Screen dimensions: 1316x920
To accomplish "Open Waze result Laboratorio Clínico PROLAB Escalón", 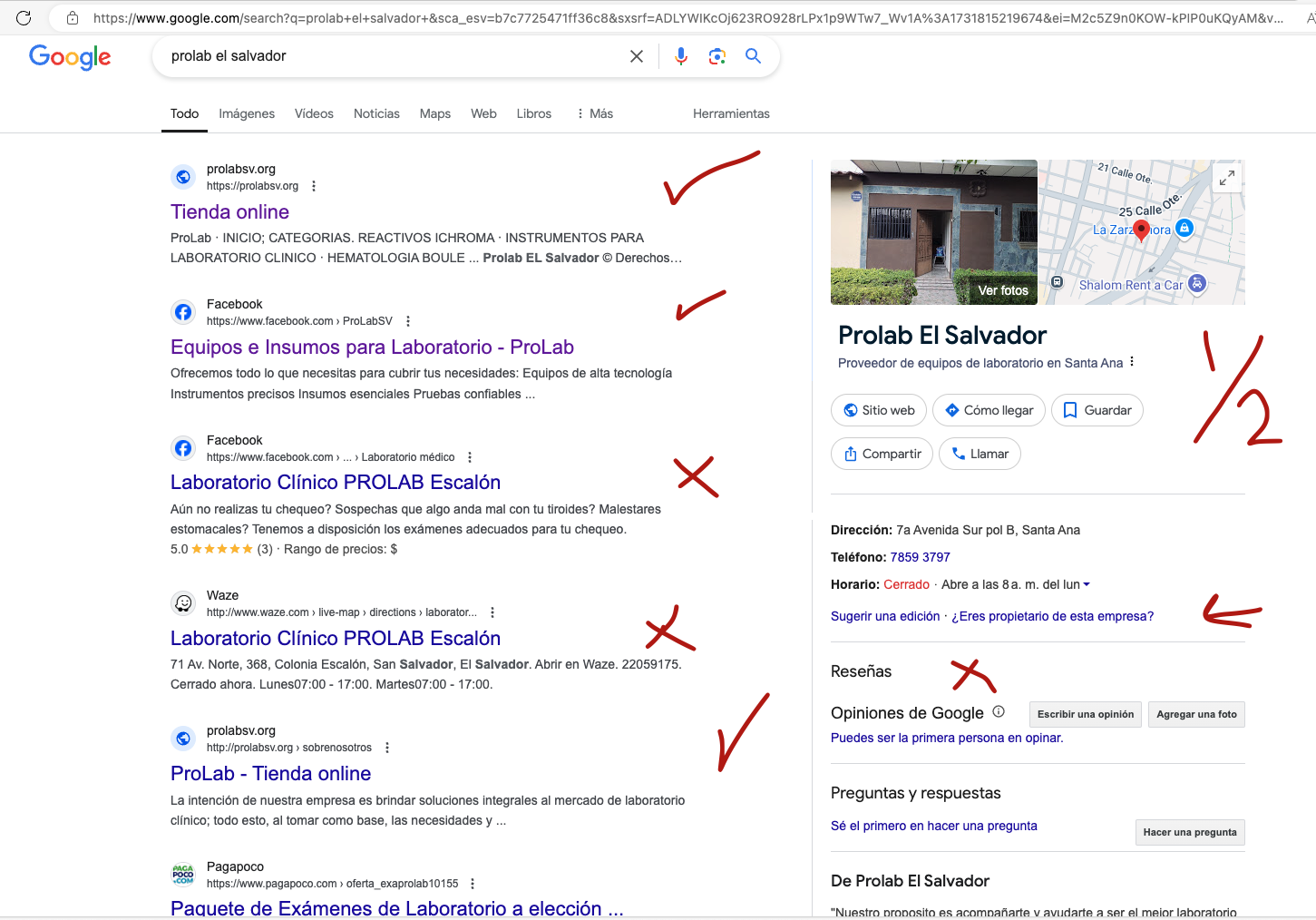I will point(336,638).
